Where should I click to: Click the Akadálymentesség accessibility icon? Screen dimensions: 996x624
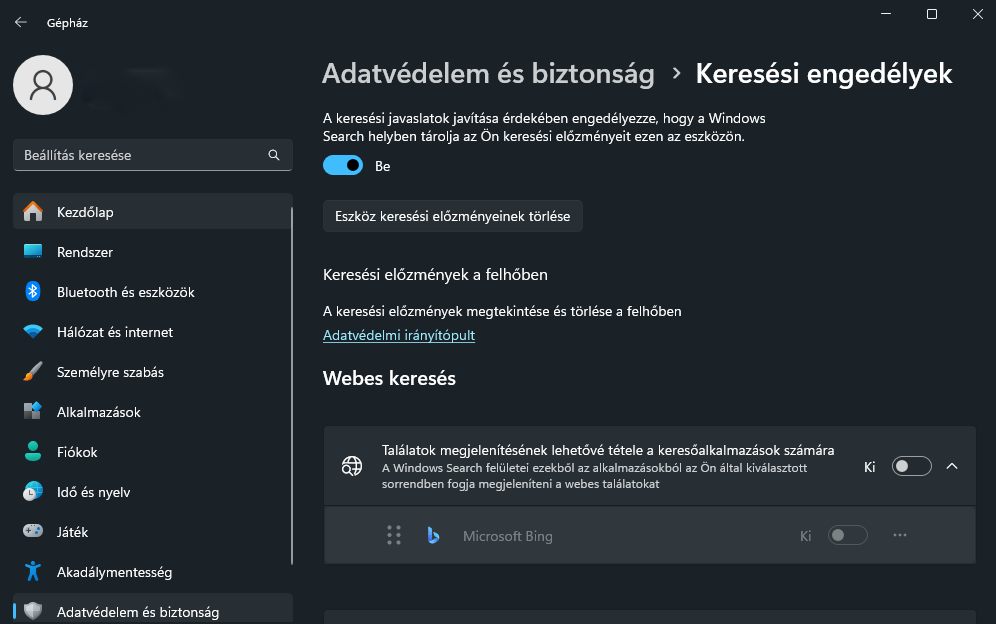click(x=32, y=572)
